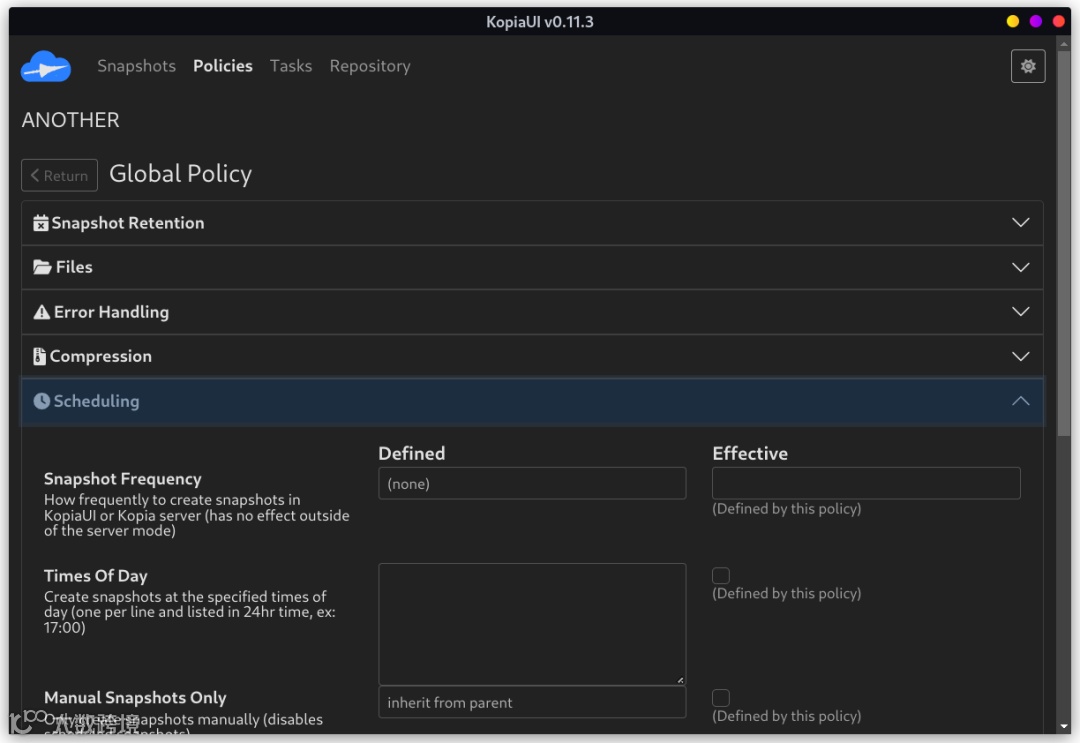Click the Return button
The height and width of the screenshot is (743, 1080).
pyautogui.click(x=60, y=175)
